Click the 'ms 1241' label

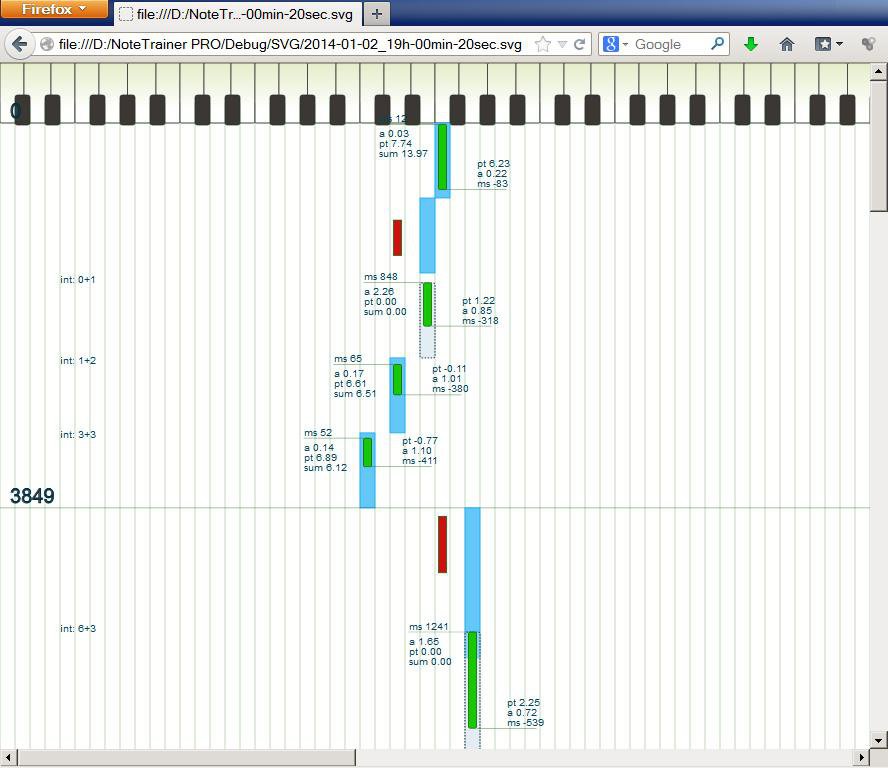(x=429, y=626)
